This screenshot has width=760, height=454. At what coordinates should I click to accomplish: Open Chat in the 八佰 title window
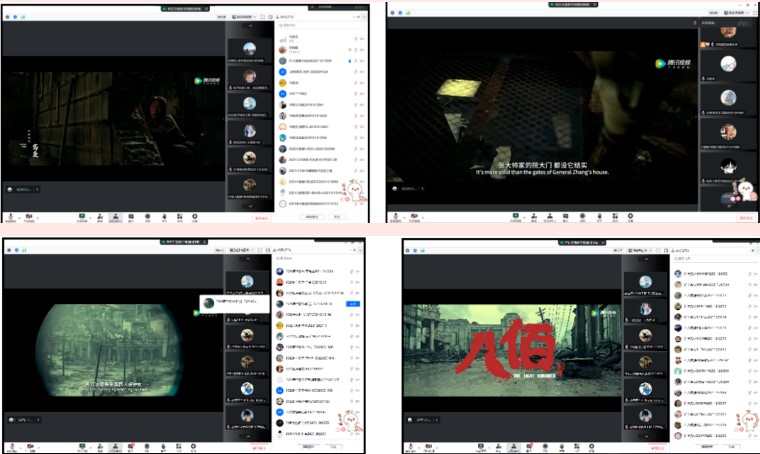529,447
